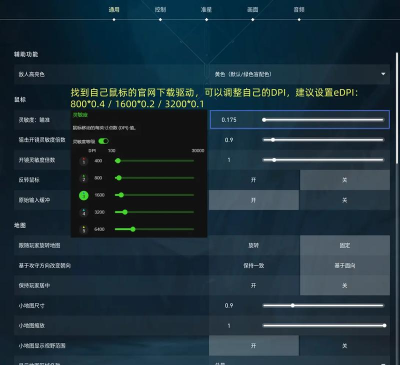
Task: Turn 原始输入缓冲 to 开
Action: tap(254, 200)
